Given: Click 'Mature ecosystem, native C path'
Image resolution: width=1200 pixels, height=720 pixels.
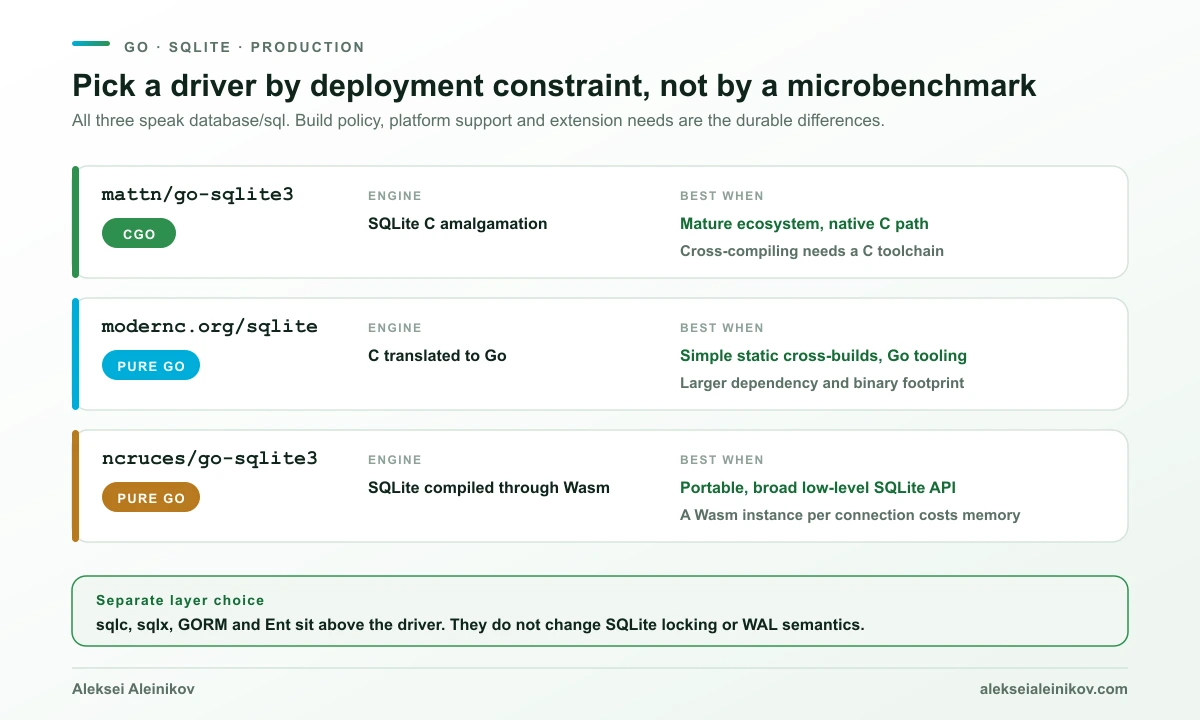Looking at the screenshot, I should [804, 224].
